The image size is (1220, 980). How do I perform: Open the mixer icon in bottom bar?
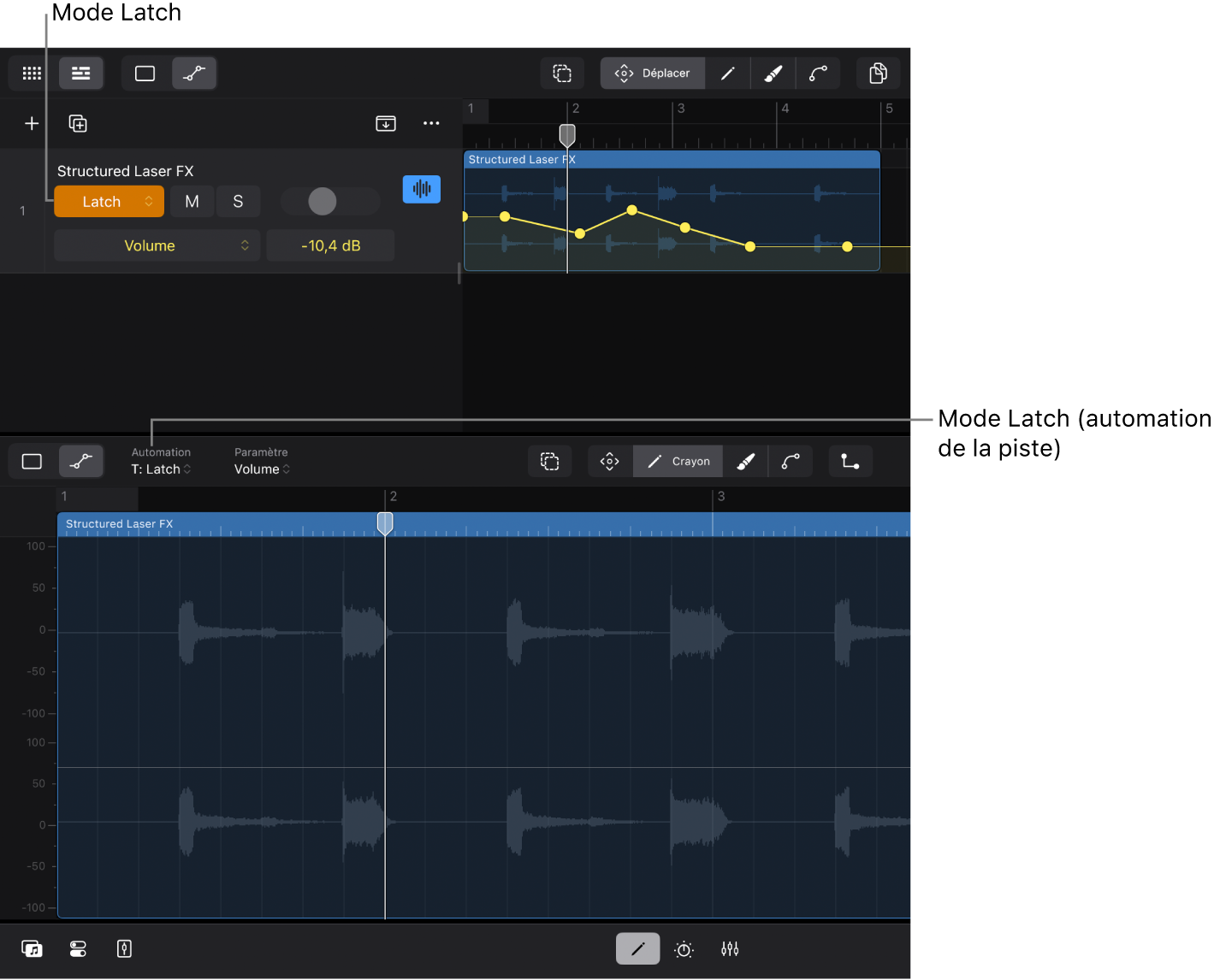730,949
